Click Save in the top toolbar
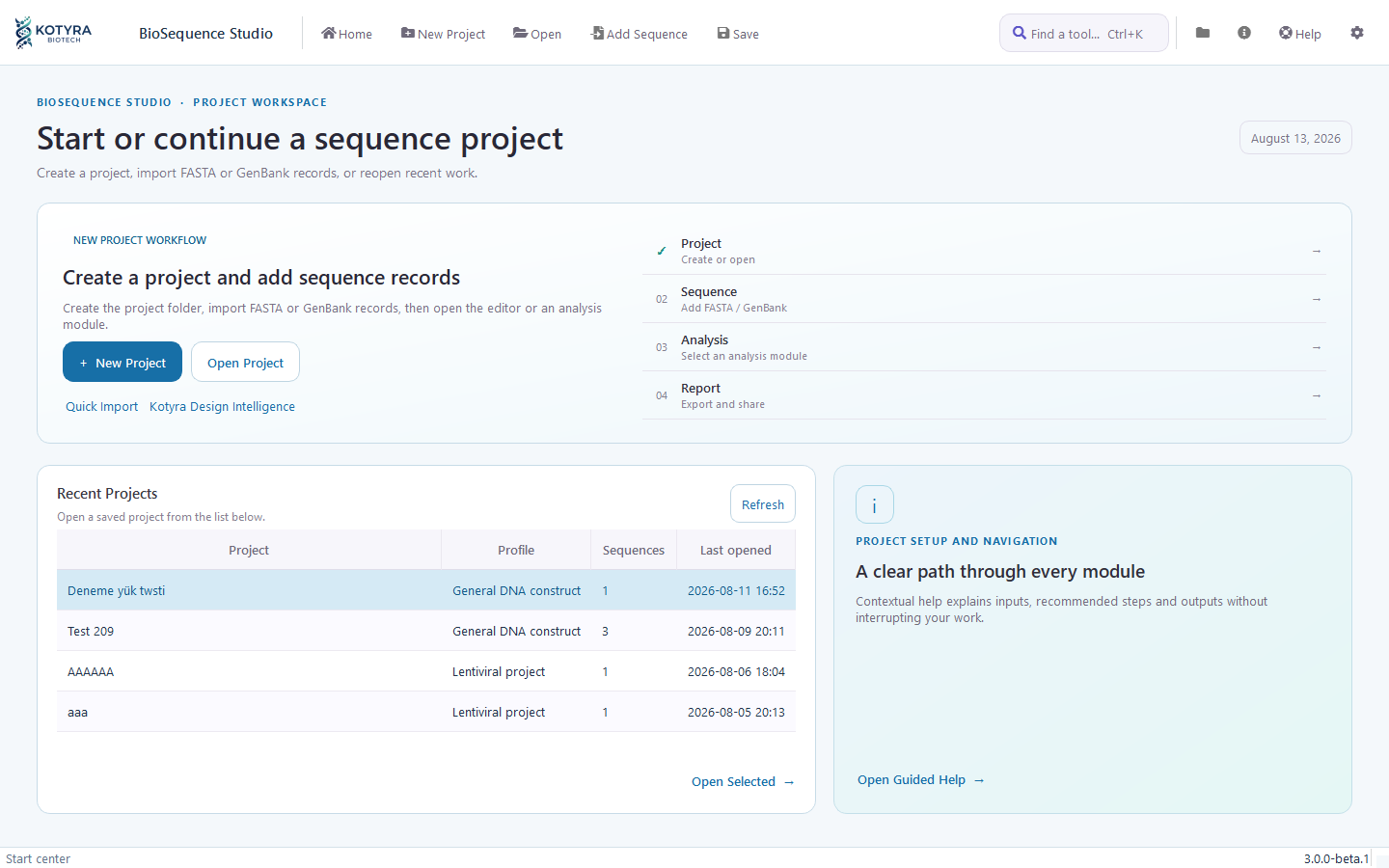The image size is (1389, 868). pyautogui.click(x=738, y=34)
